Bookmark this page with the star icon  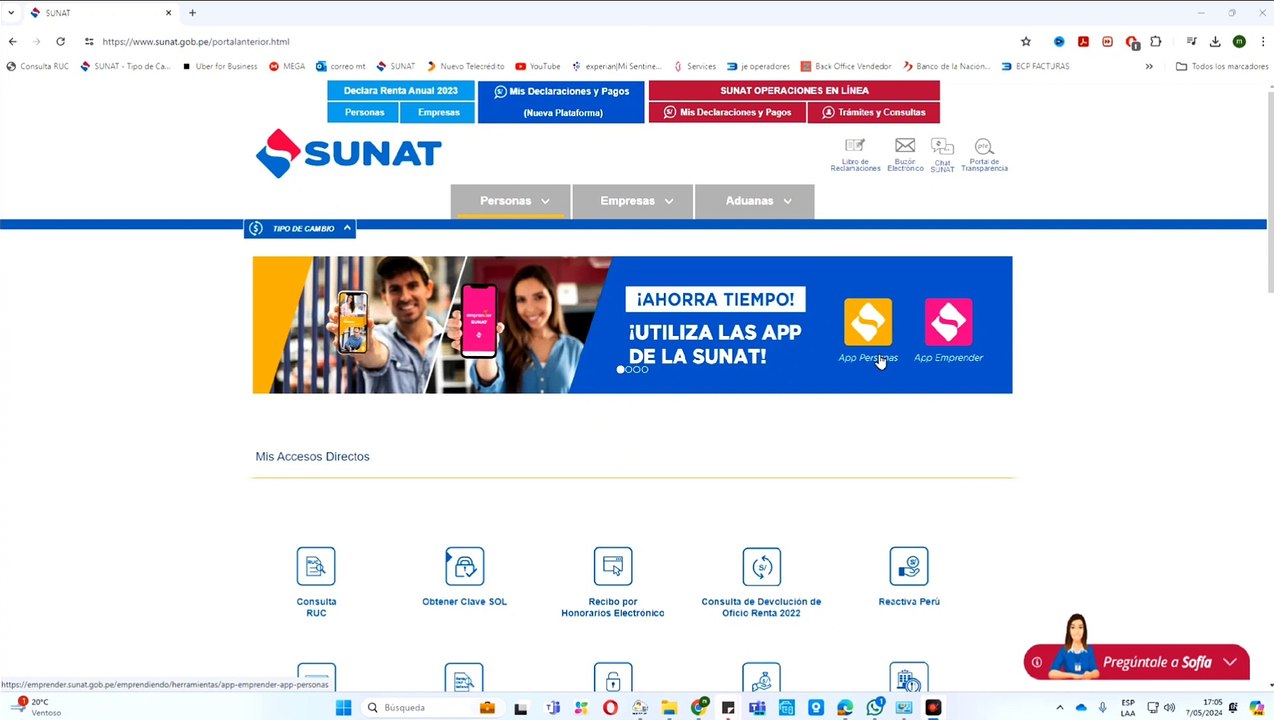coord(1025,41)
